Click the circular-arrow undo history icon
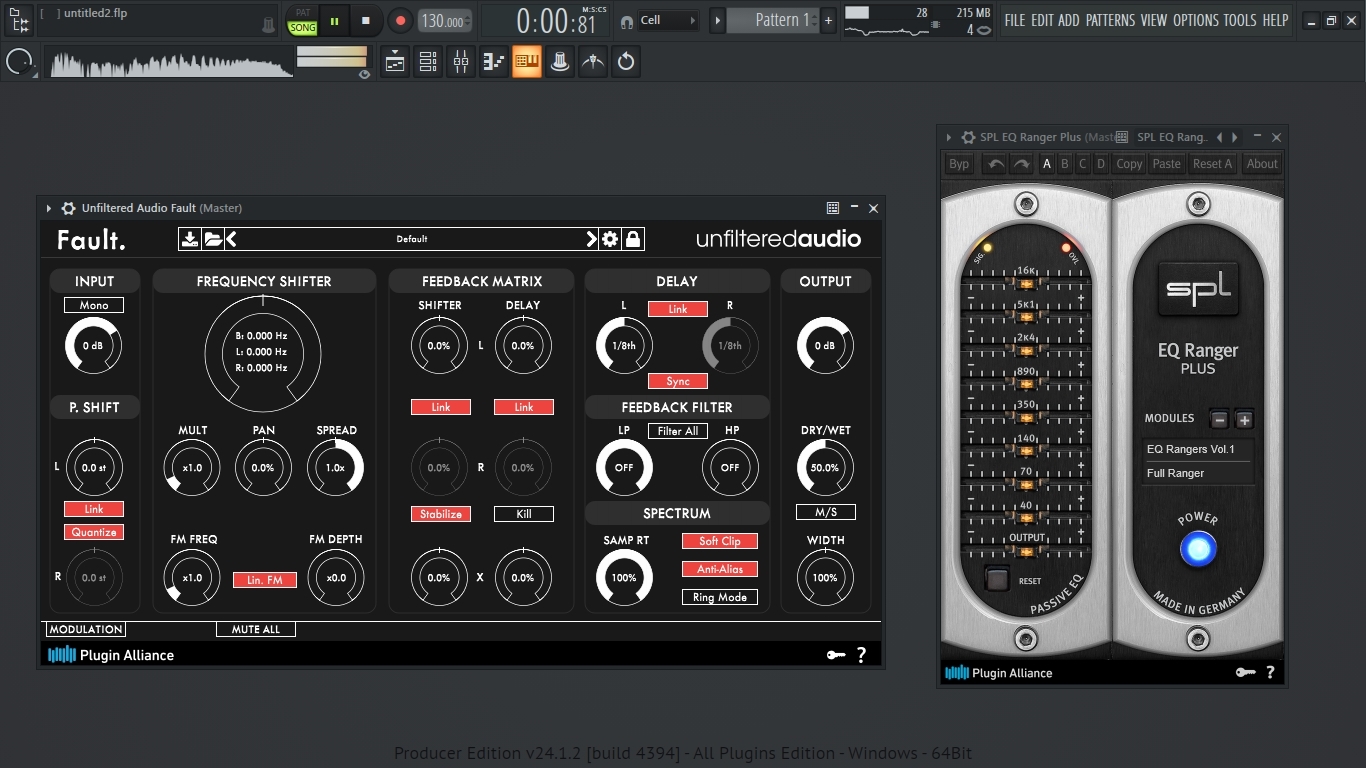1366x768 pixels. (x=626, y=62)
